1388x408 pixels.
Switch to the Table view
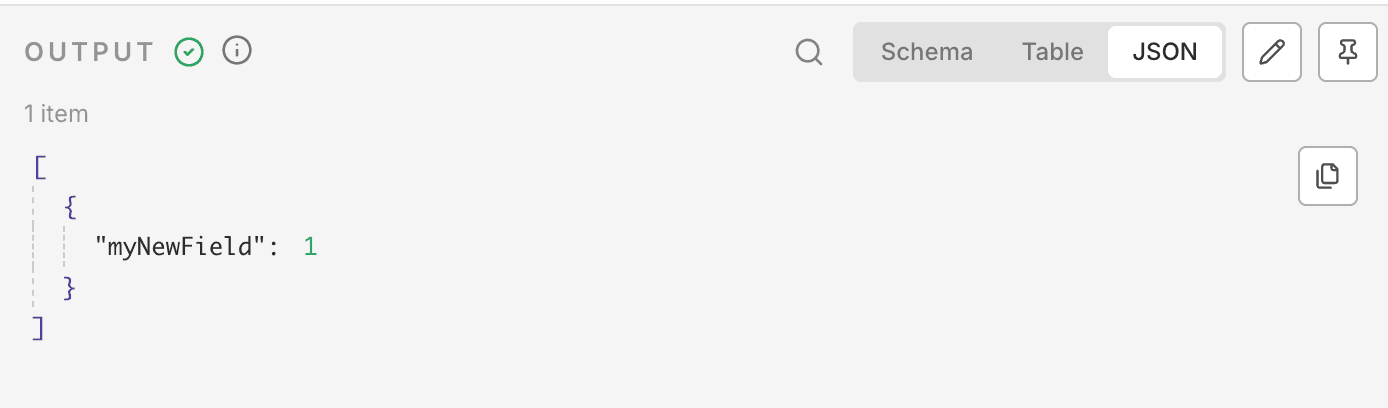pyautogui.click(x=1052, y=52)
